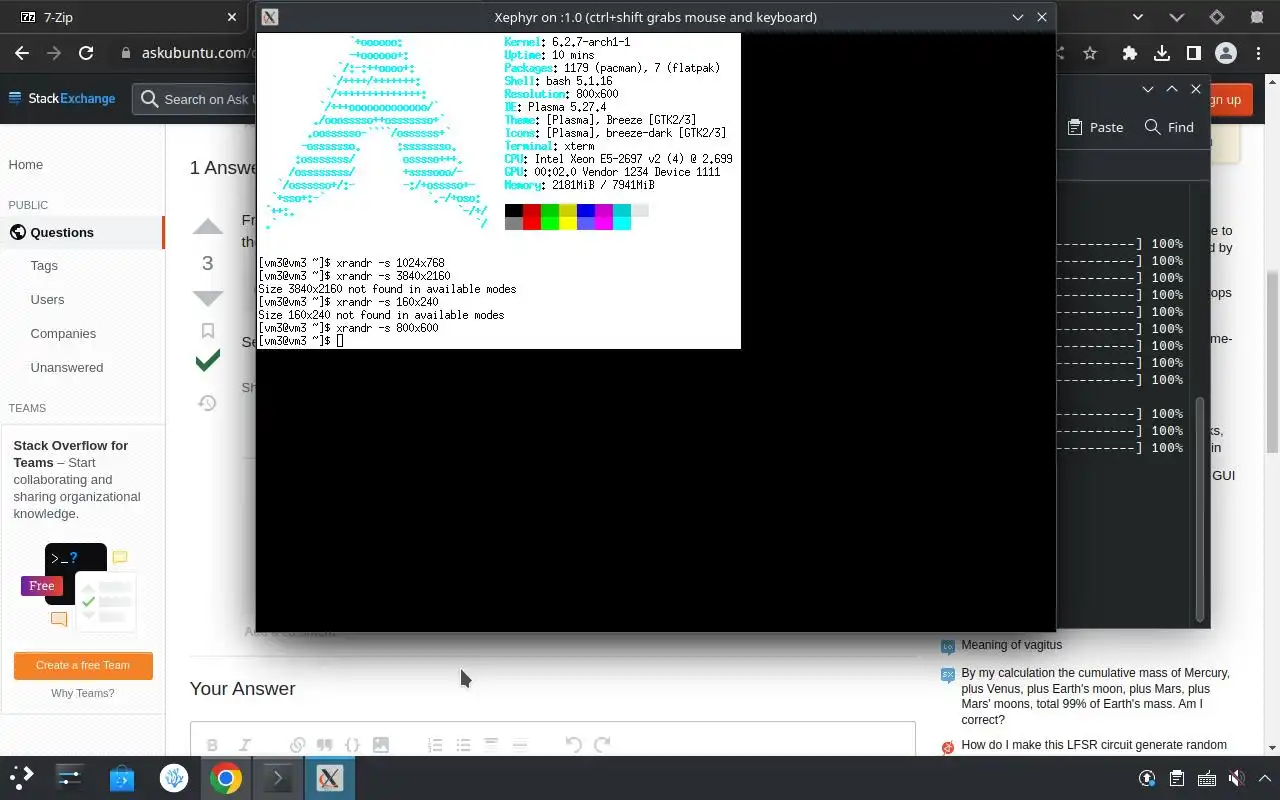Open System Settings from the taskbar
The height and width of the screenshot is (800, 1280).
pos(69,777)
